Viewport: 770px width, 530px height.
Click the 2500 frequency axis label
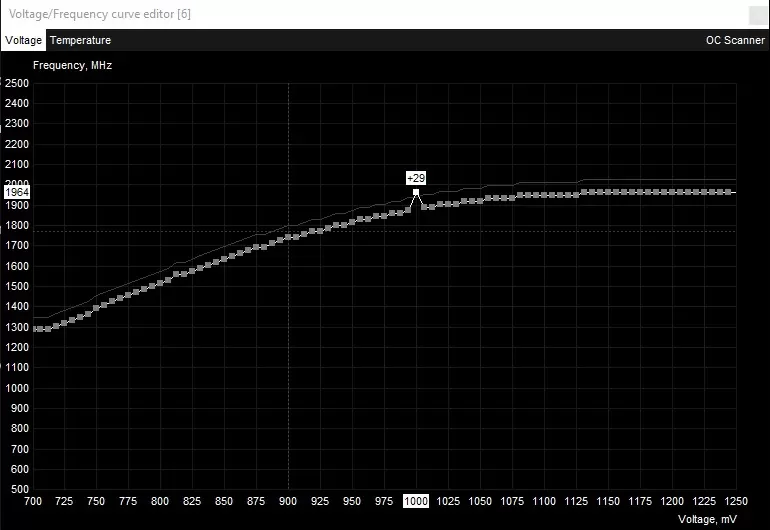click(x=17, y=84)
